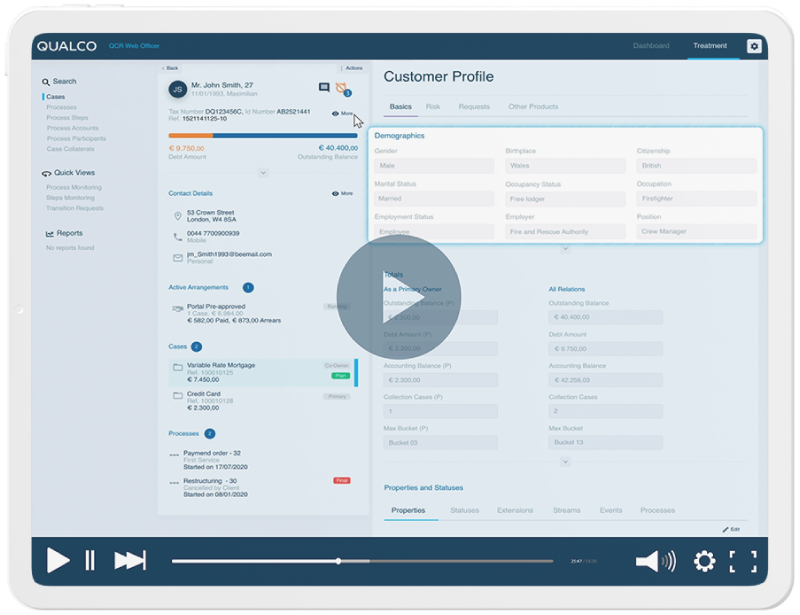Click the Back button above John Smith
Viewport: 800px width, 615px height.
(171, 68)
